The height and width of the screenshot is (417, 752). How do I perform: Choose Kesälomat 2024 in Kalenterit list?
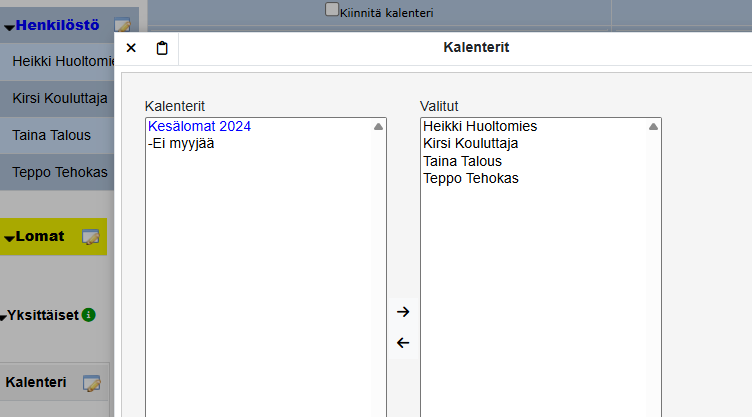(199, 127)
